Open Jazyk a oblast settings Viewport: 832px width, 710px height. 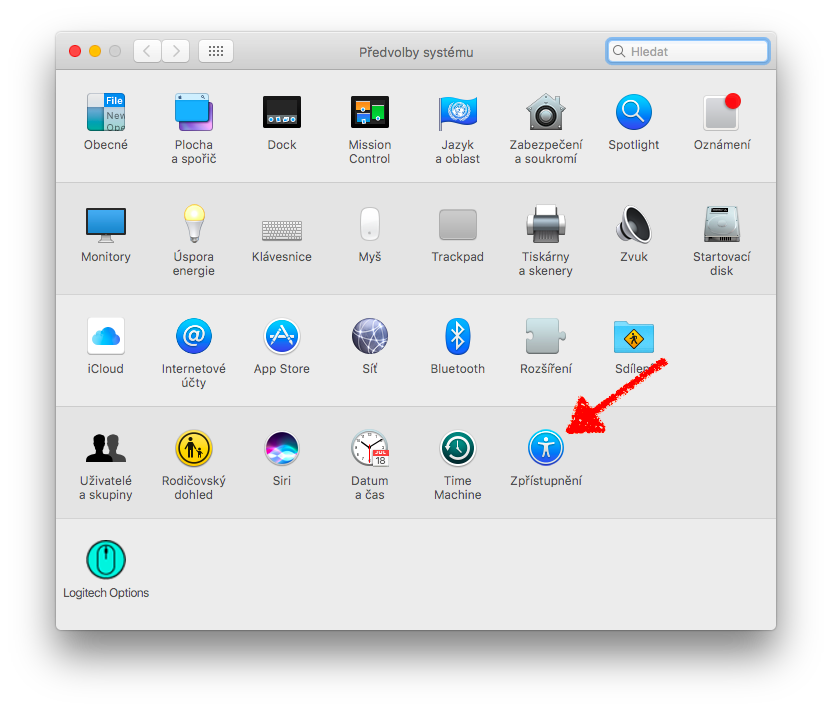[457, 112]
